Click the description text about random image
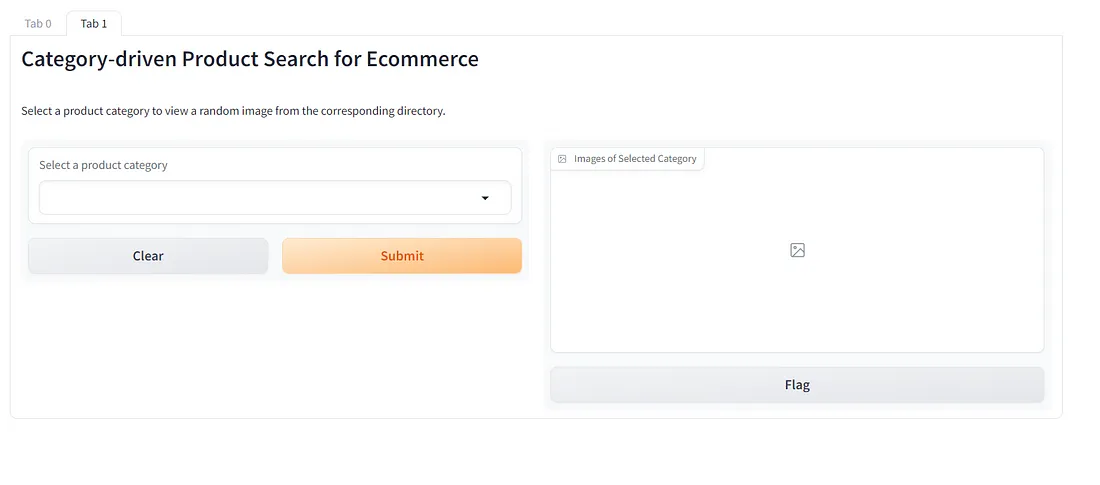 coord(233,111)
